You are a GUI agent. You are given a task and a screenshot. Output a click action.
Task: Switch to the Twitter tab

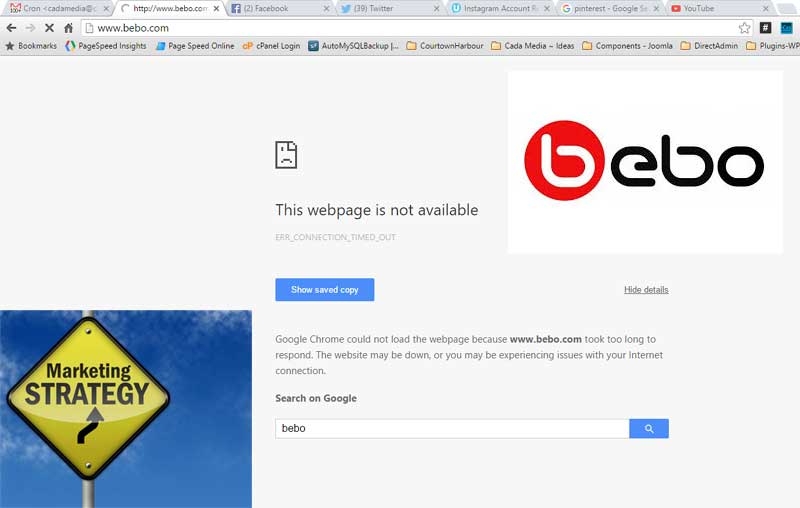pos(380,8)
